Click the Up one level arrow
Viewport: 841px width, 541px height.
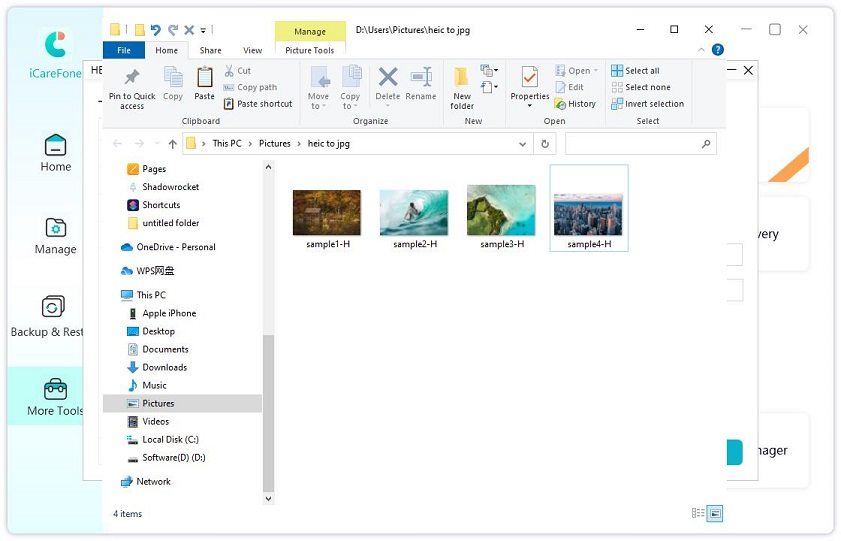point(172,144)
